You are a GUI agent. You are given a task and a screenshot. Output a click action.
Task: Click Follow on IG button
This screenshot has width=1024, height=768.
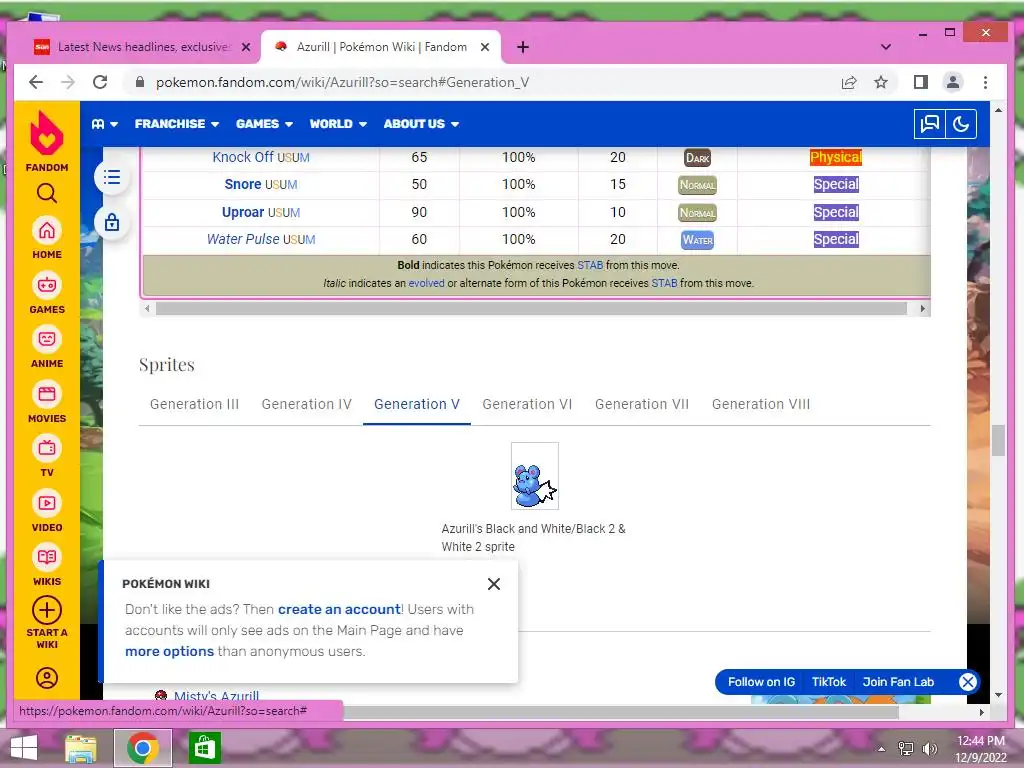coord(761,682)
